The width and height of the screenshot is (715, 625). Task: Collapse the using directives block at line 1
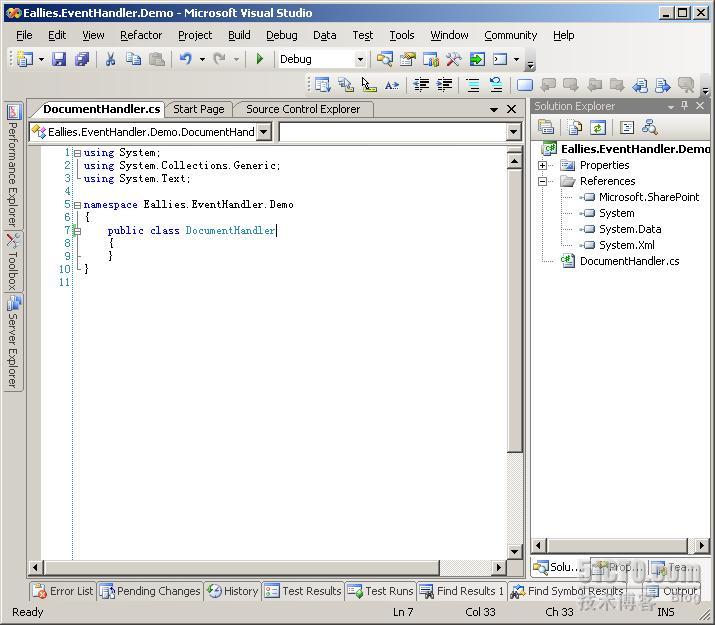coord(78,154)
